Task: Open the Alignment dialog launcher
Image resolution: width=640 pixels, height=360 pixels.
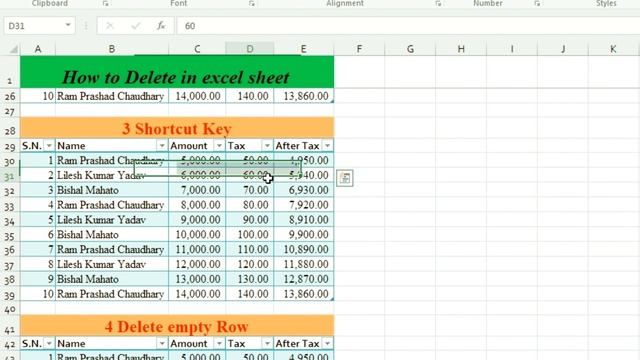Action: (x=438, y=3)
